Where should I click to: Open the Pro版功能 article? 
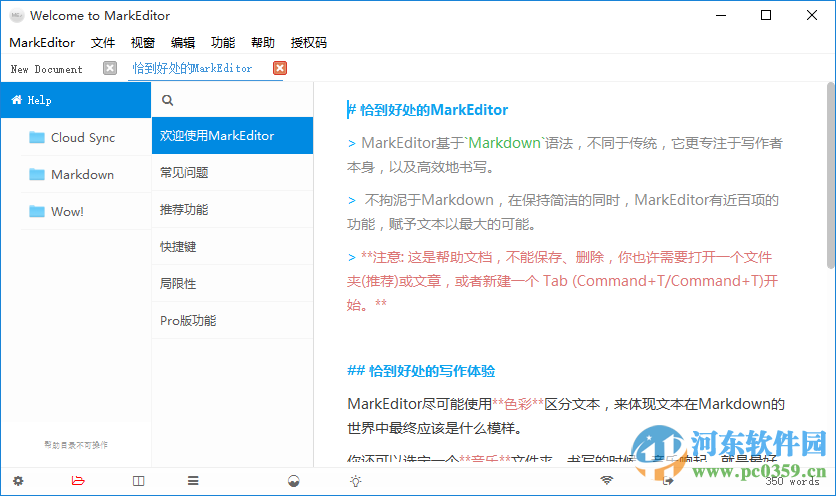pos(232,321)
